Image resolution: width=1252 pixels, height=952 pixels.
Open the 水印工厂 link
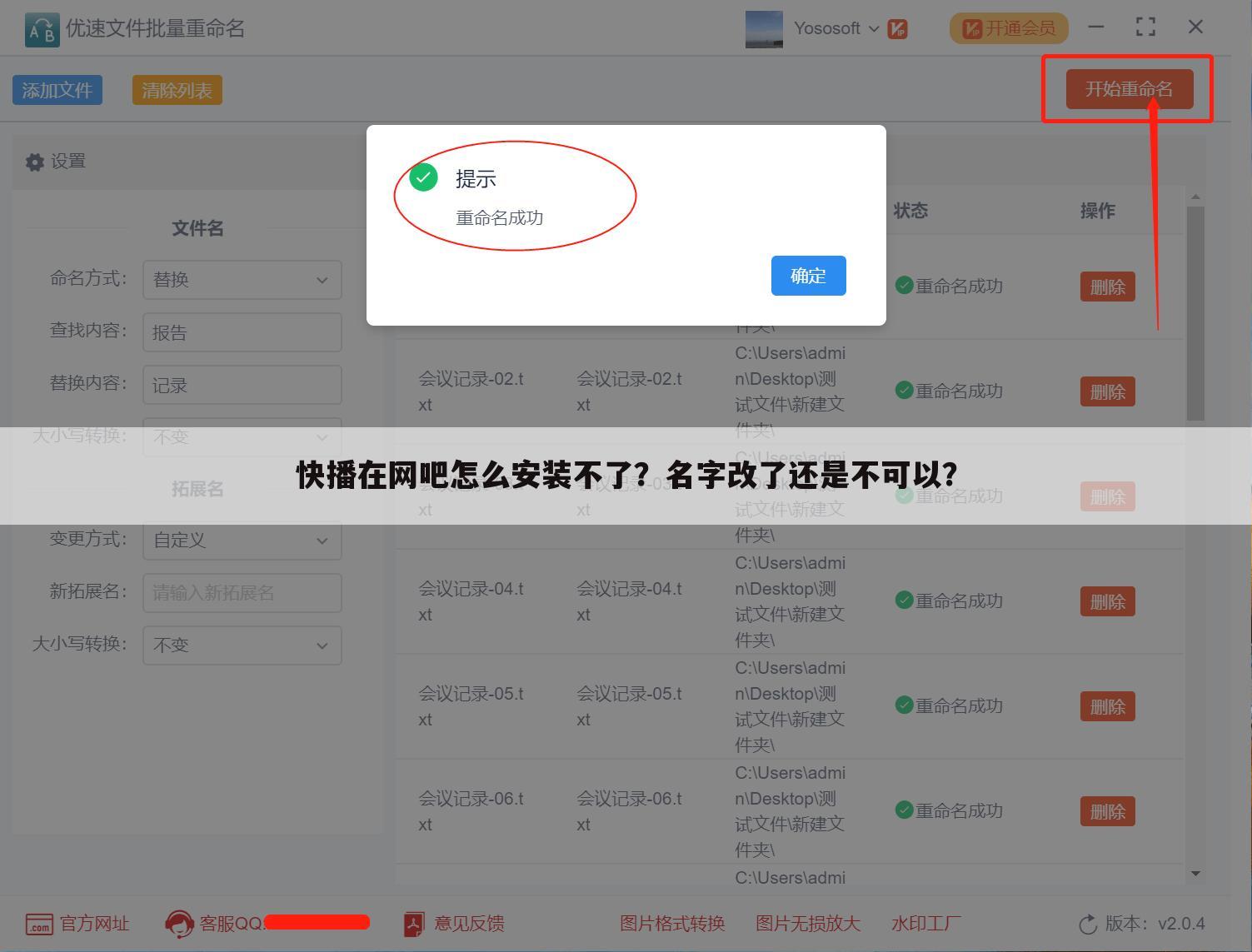coord(926,924)
